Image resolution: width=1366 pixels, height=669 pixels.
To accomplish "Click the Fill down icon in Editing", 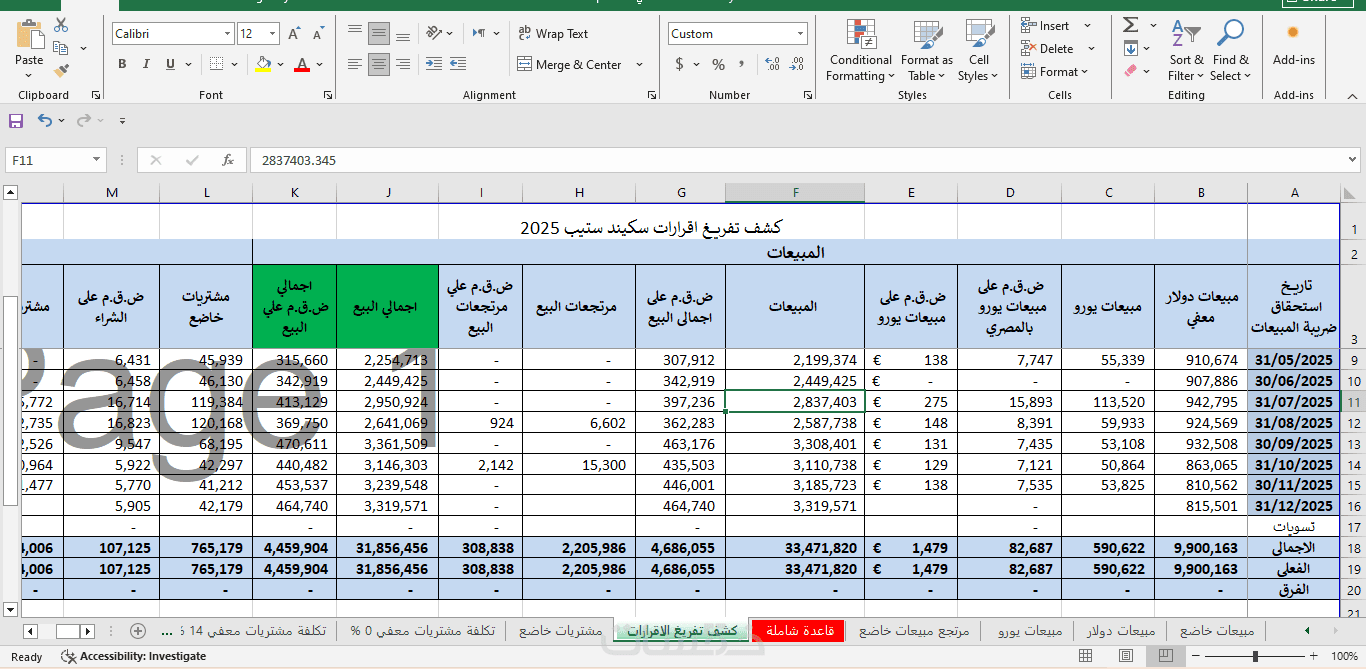I will (1130, 48).
